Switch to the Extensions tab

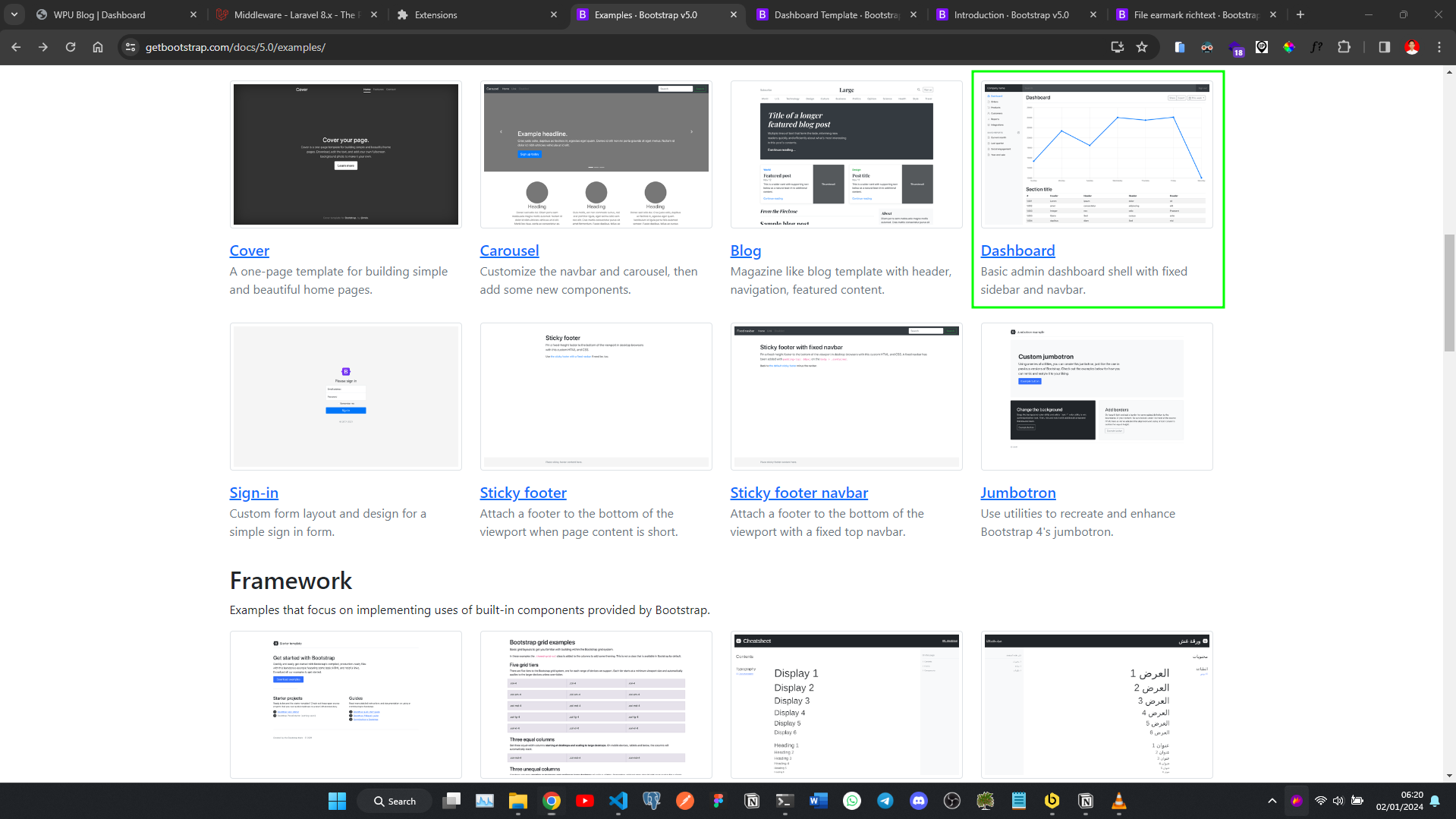pyautogui.click(x=436, y=14)
